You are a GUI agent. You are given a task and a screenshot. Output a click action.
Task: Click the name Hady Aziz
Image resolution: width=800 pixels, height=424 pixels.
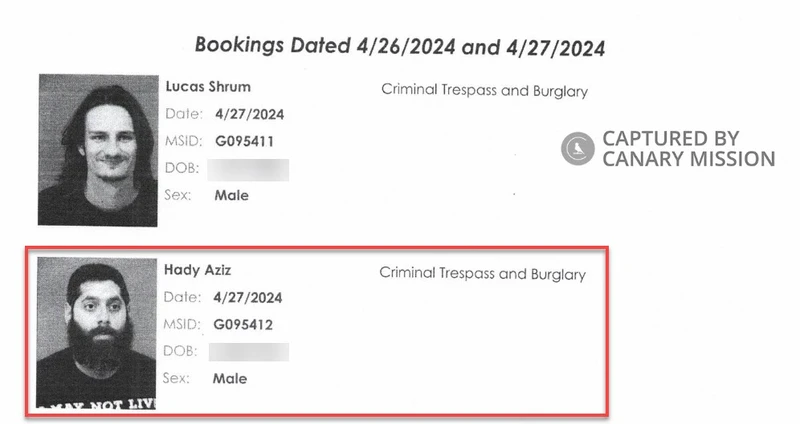pyautogui.click(x=197, y=270)
